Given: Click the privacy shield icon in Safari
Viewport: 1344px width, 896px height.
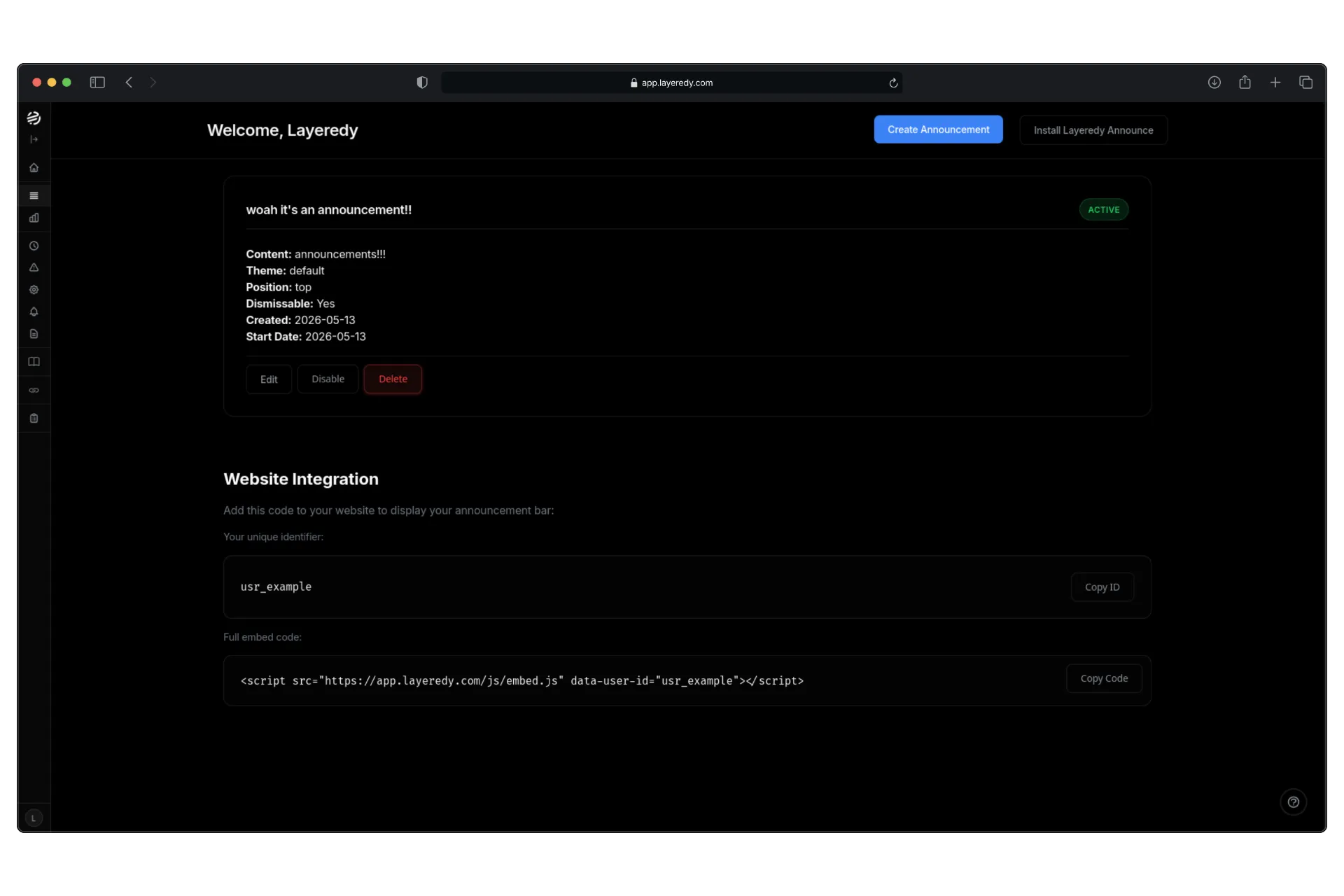Looking at the screenshot, I should click(422, 83).
